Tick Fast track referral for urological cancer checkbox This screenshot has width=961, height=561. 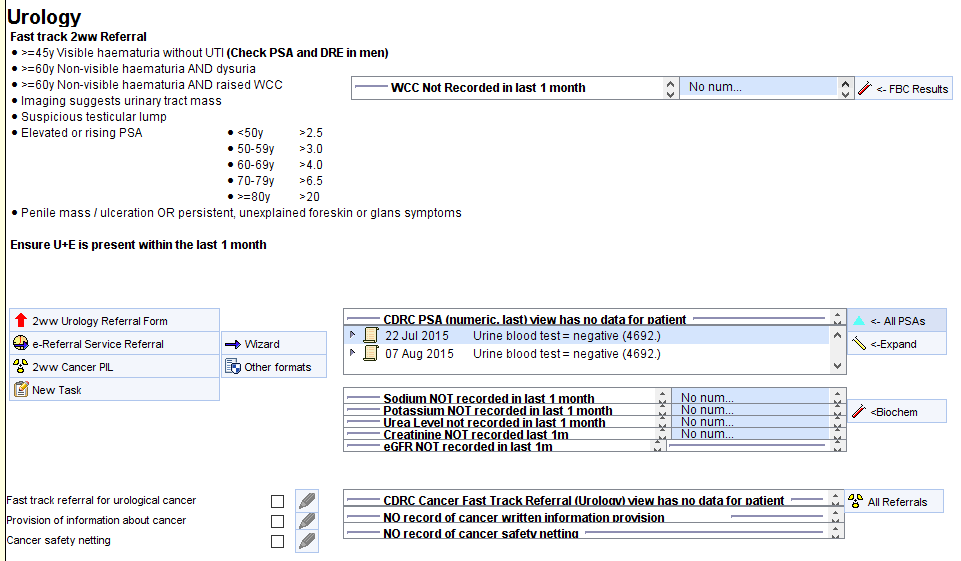pos(278,502)
